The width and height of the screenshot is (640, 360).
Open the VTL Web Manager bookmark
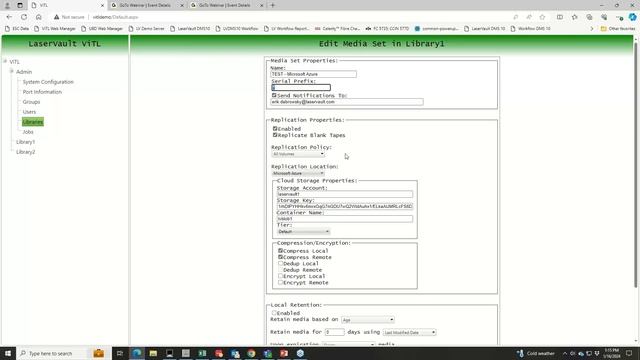pyautogui.click(x=55, y=29)
